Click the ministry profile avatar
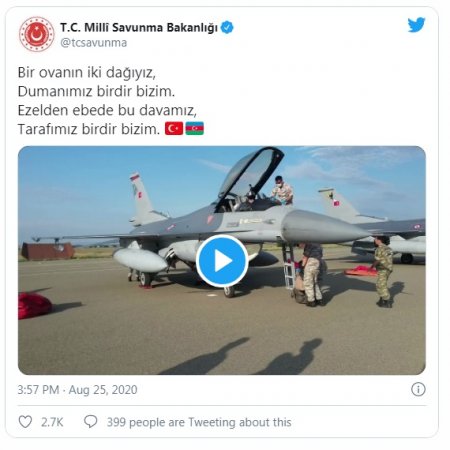 tap(36, 34)
